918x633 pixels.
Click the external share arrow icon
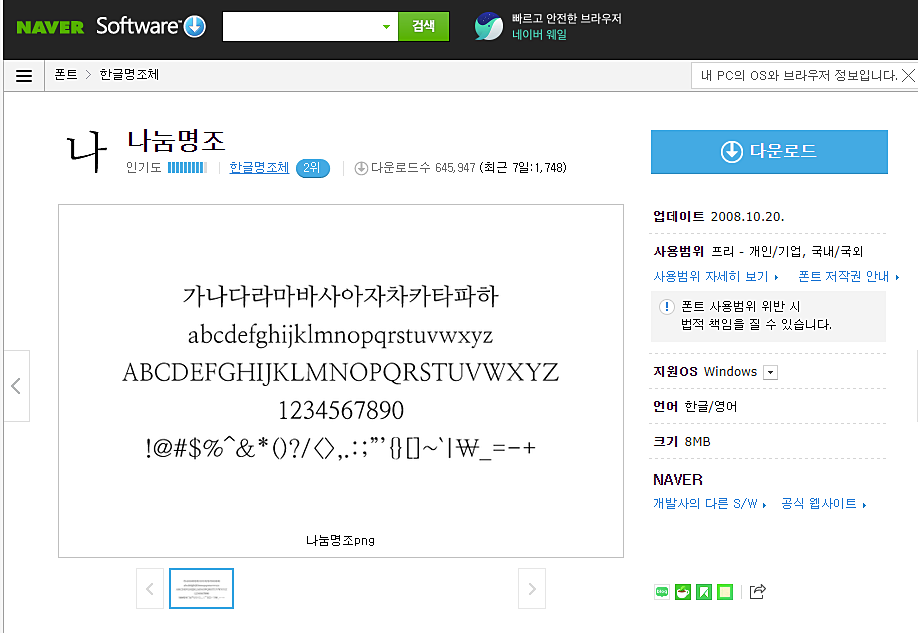(x=758, y=591)
